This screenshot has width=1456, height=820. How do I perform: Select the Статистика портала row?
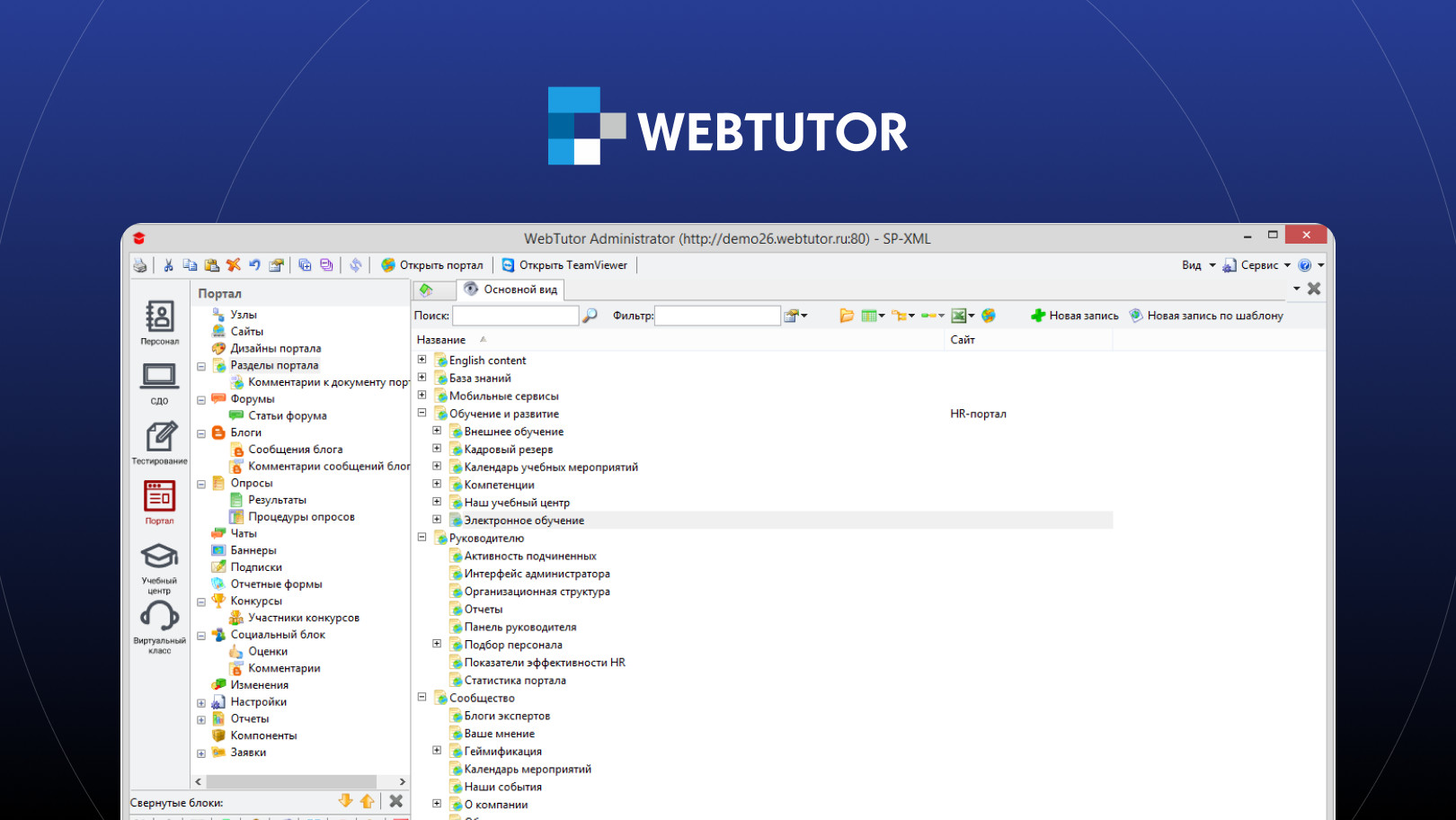point(515,681)
